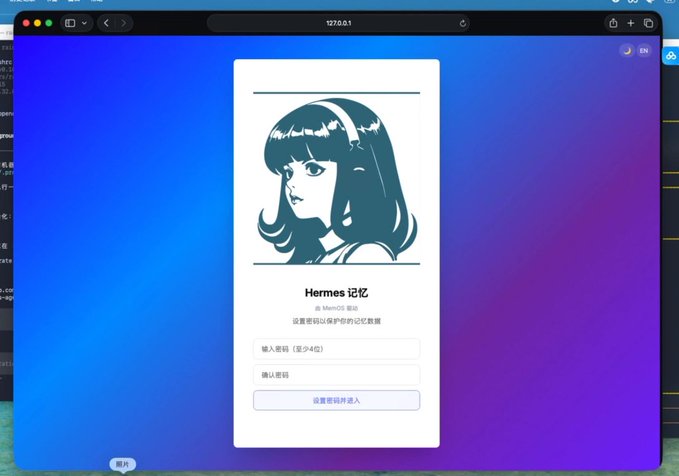Screen dimensions: 679x476
Task: Click the 设置密码并进入 submit button
Action: click(x=336, y=401)
